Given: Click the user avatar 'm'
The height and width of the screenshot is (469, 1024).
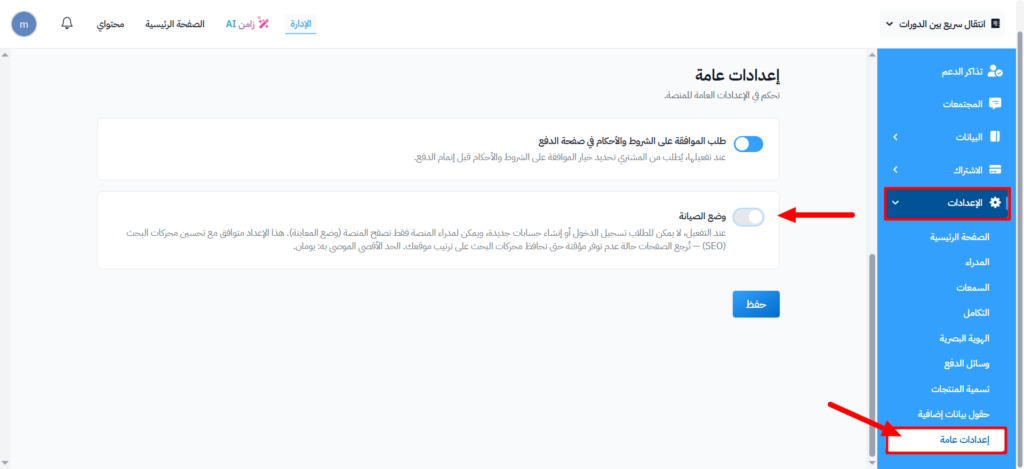Looking at the screenshot, I should click(24, 24).
